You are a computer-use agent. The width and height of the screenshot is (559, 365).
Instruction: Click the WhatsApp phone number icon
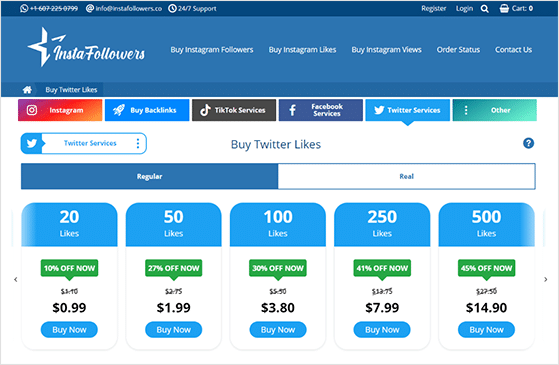tap(24, 8)
